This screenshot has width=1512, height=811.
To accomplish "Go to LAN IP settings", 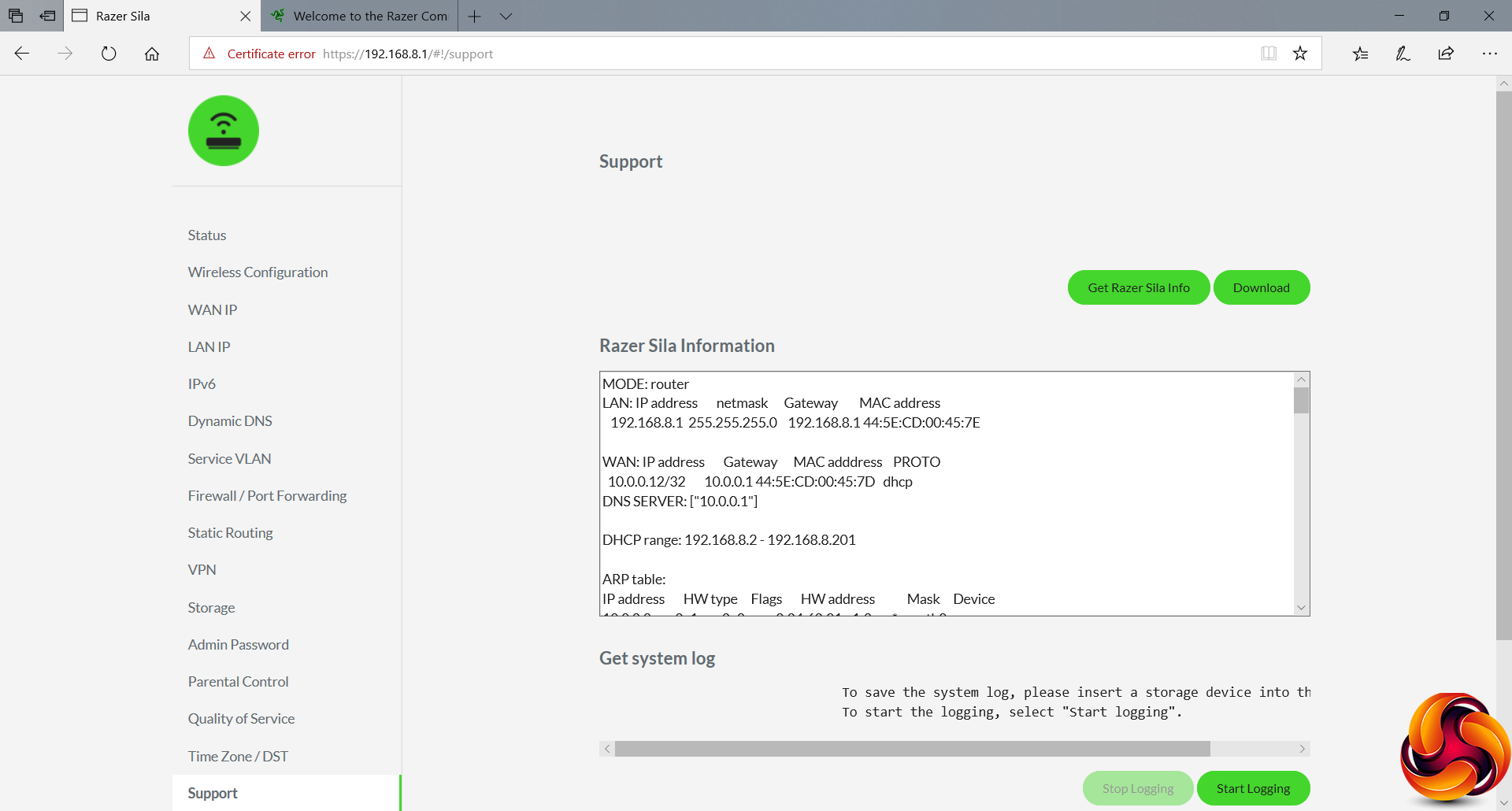I will tap(209, 347).
